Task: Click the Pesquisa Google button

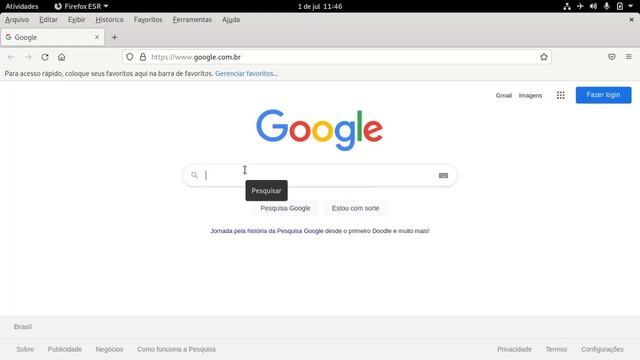Action: point(285,208)
